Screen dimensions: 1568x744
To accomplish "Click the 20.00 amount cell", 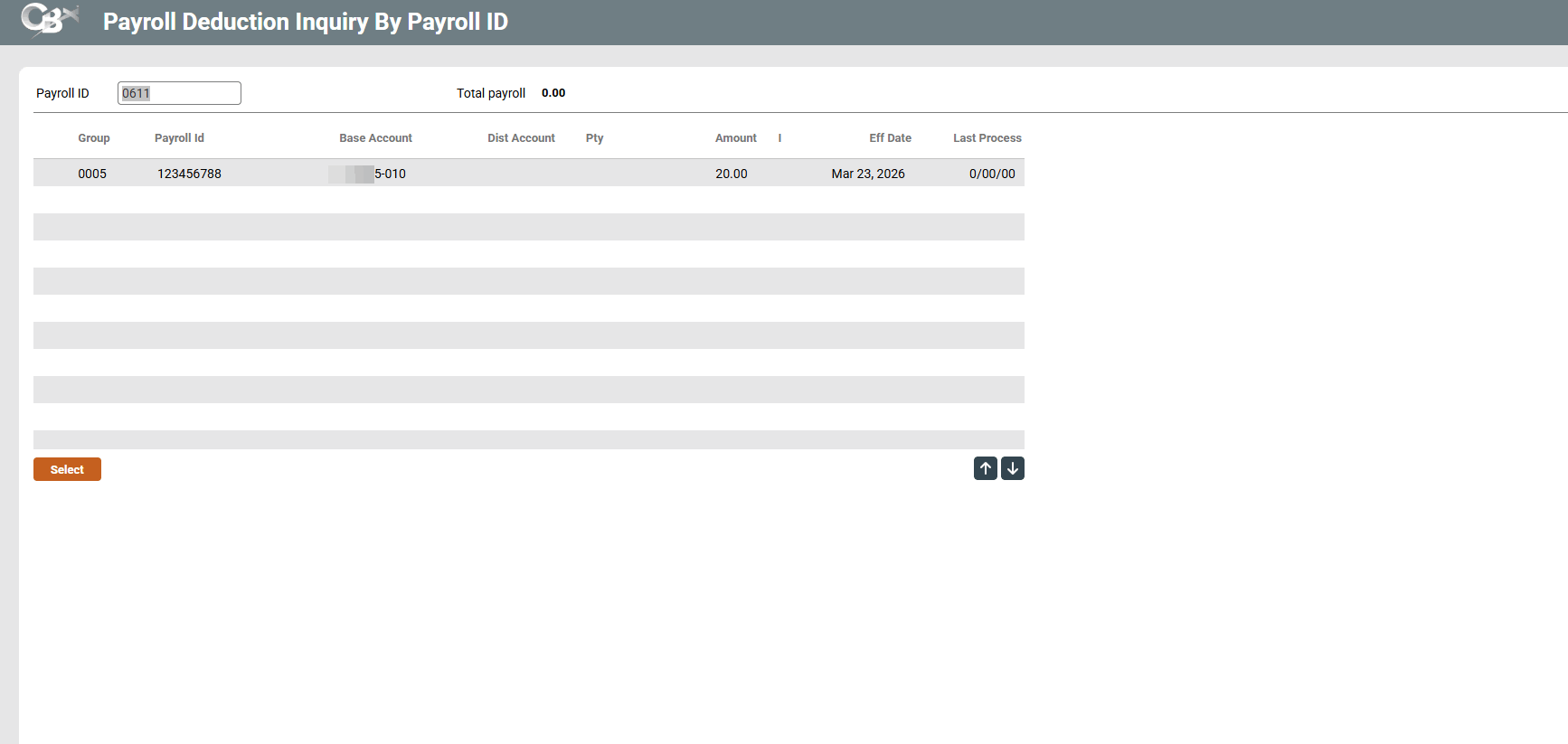I will (731, 174).
